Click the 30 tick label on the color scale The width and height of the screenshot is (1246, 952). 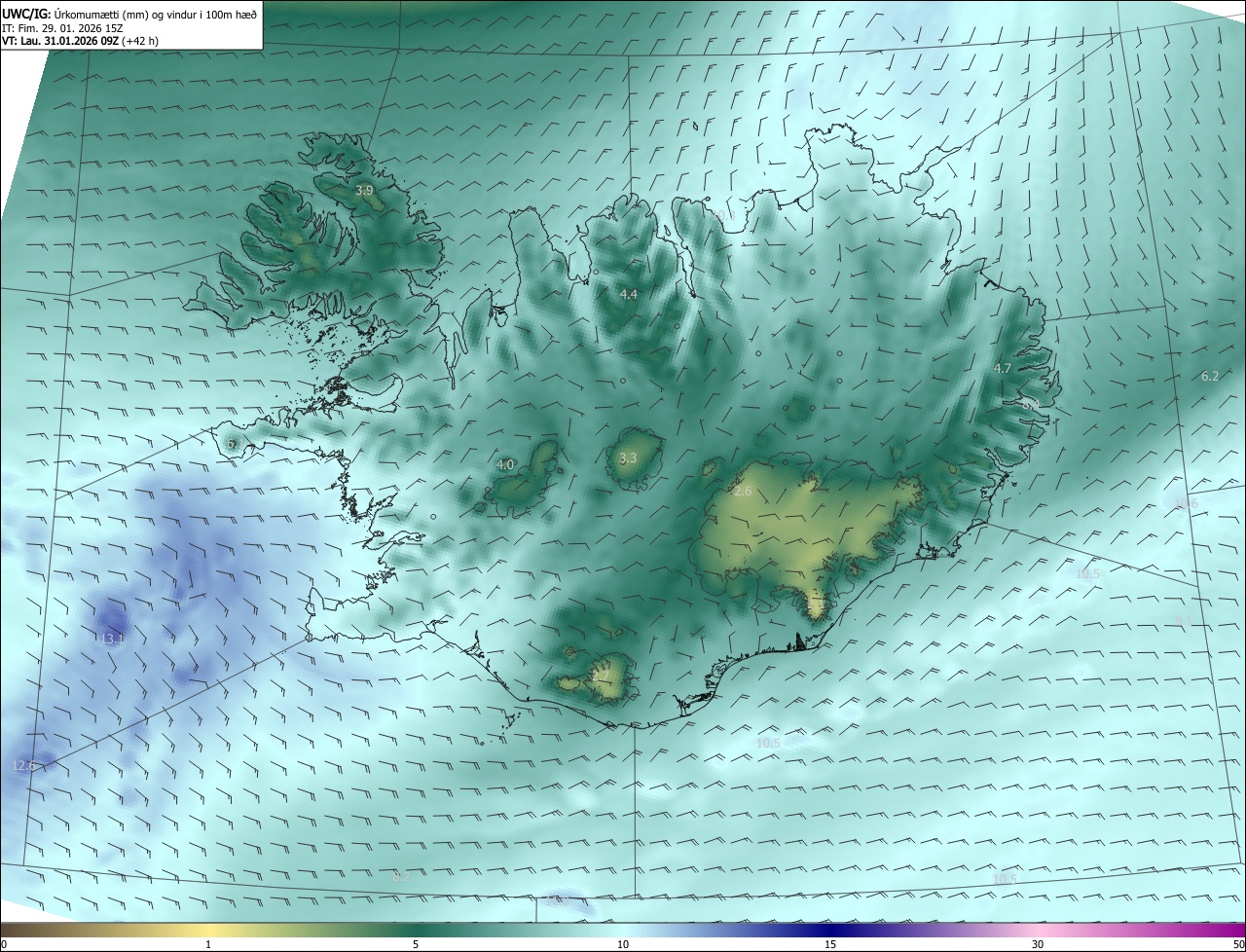pyautogui.click(x=1038, y=944)
